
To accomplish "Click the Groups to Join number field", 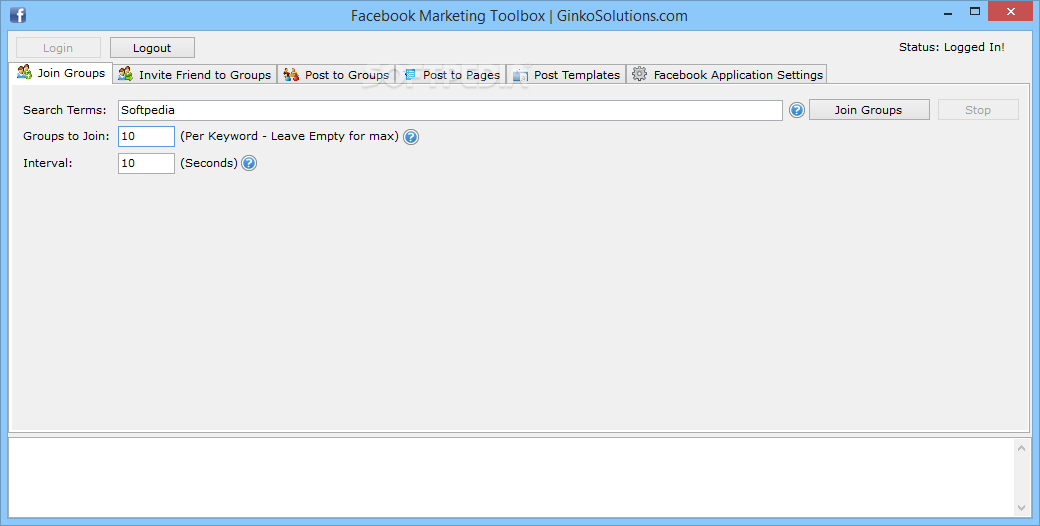I will pos(147,137).
